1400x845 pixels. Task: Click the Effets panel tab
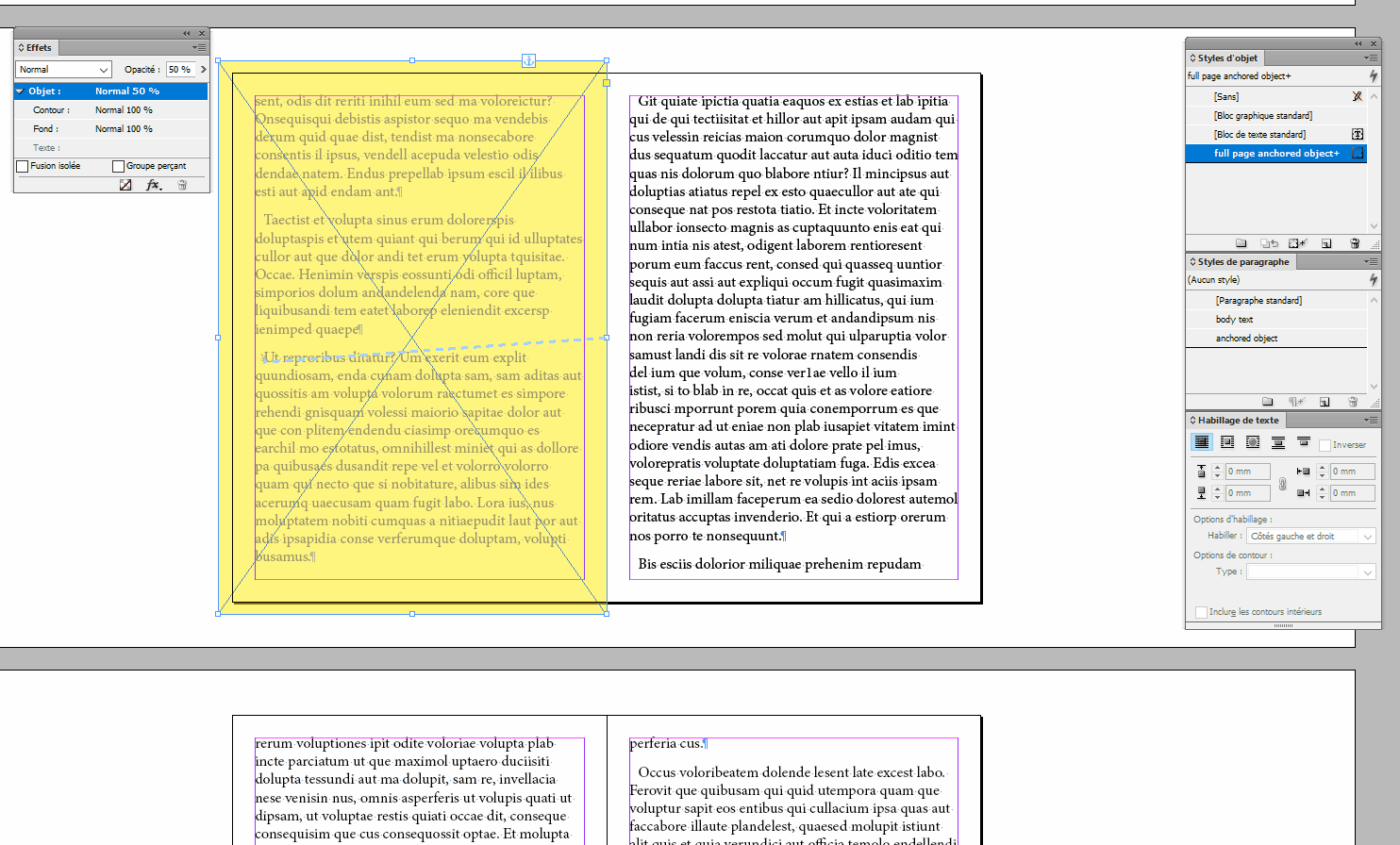point(37,47)
